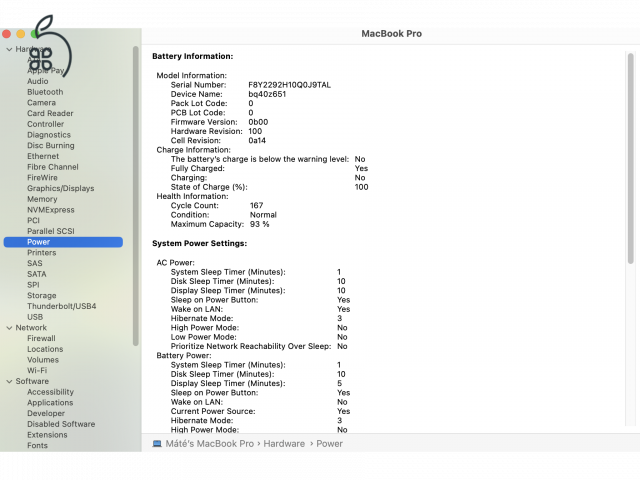Select SATA in the sidebar

point(37,274)
